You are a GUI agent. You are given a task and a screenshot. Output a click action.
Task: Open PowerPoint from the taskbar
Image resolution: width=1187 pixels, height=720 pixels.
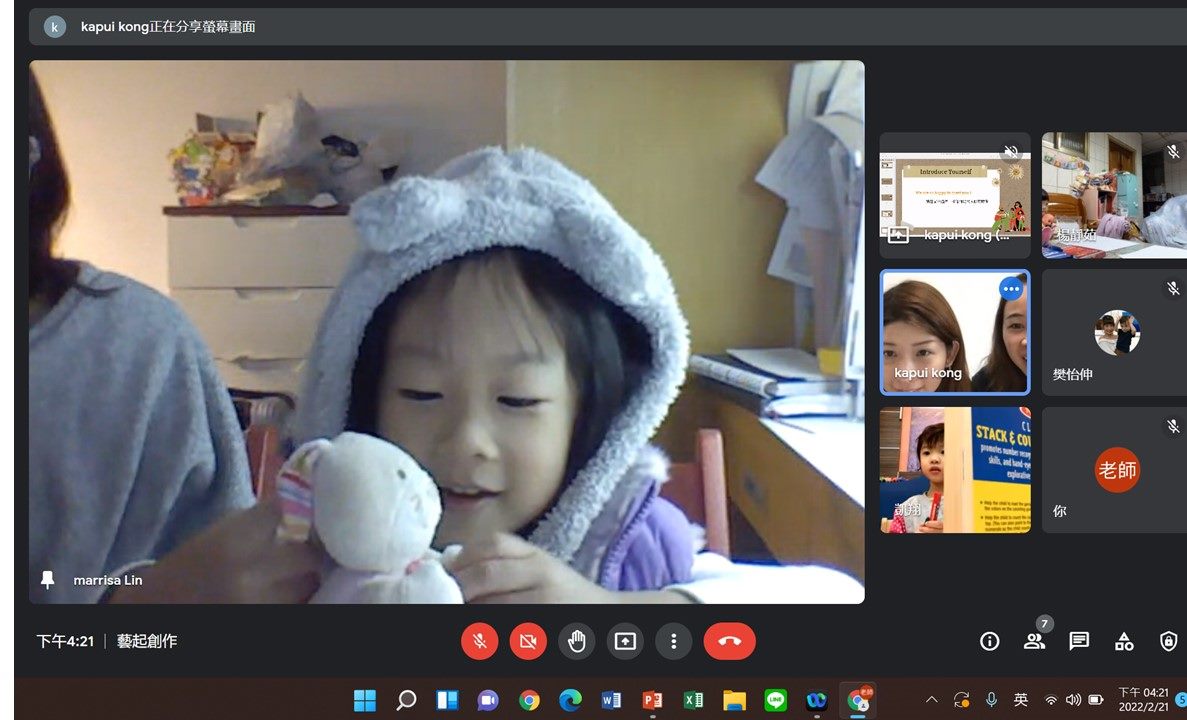coord(652,700)
